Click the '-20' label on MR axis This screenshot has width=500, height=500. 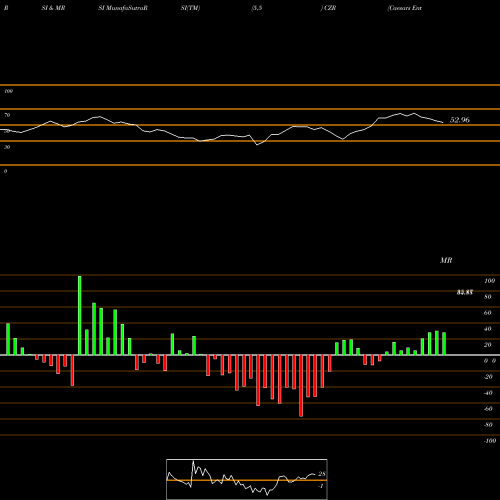pos(488,377)
